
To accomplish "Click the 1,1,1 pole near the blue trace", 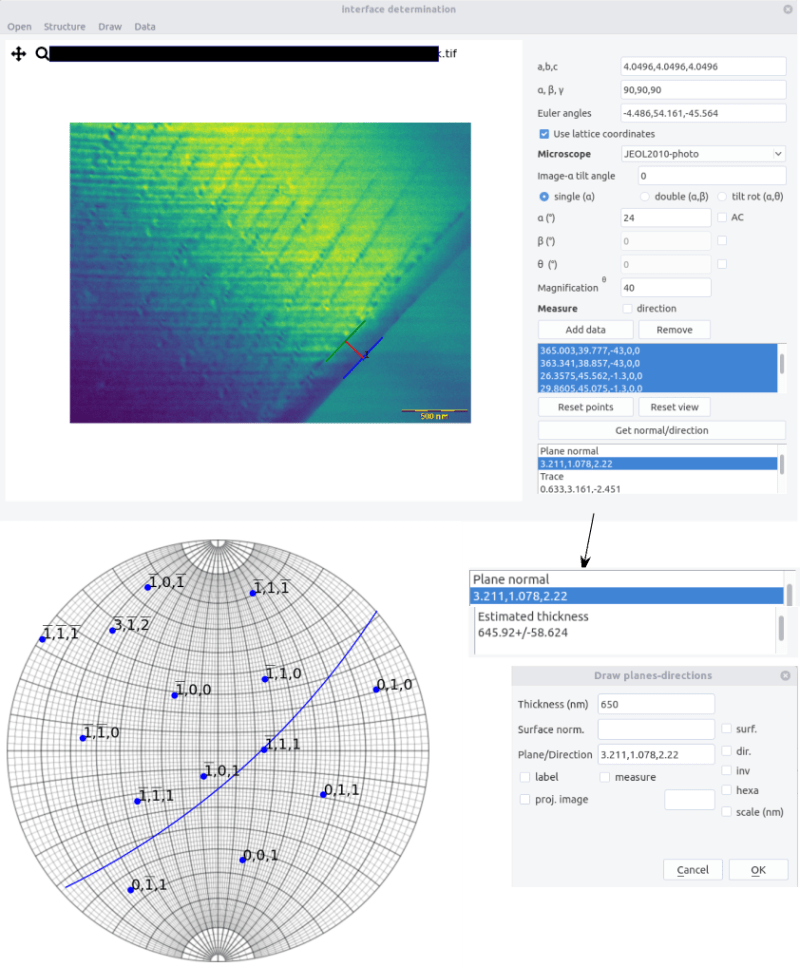I will [x=264, y=750].
